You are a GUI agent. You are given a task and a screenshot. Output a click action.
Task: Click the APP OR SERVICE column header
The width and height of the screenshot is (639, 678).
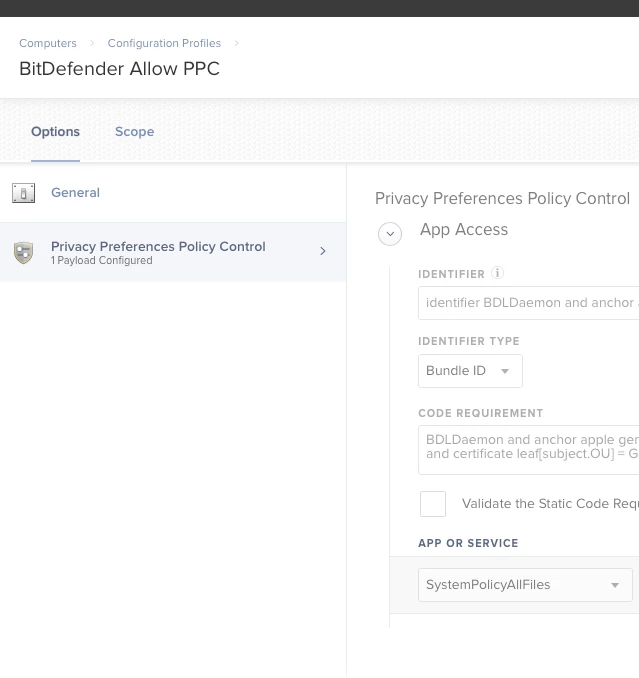click(x=468, y=543)
